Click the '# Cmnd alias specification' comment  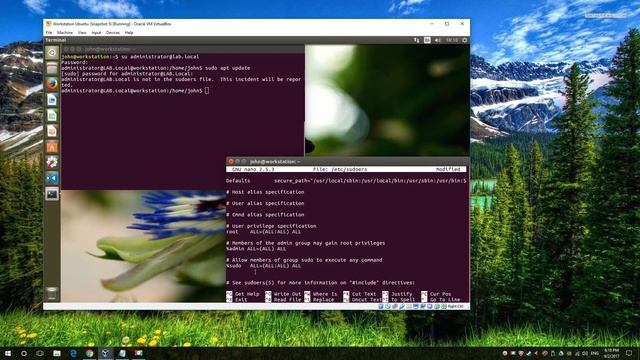[x=265, y=215]
